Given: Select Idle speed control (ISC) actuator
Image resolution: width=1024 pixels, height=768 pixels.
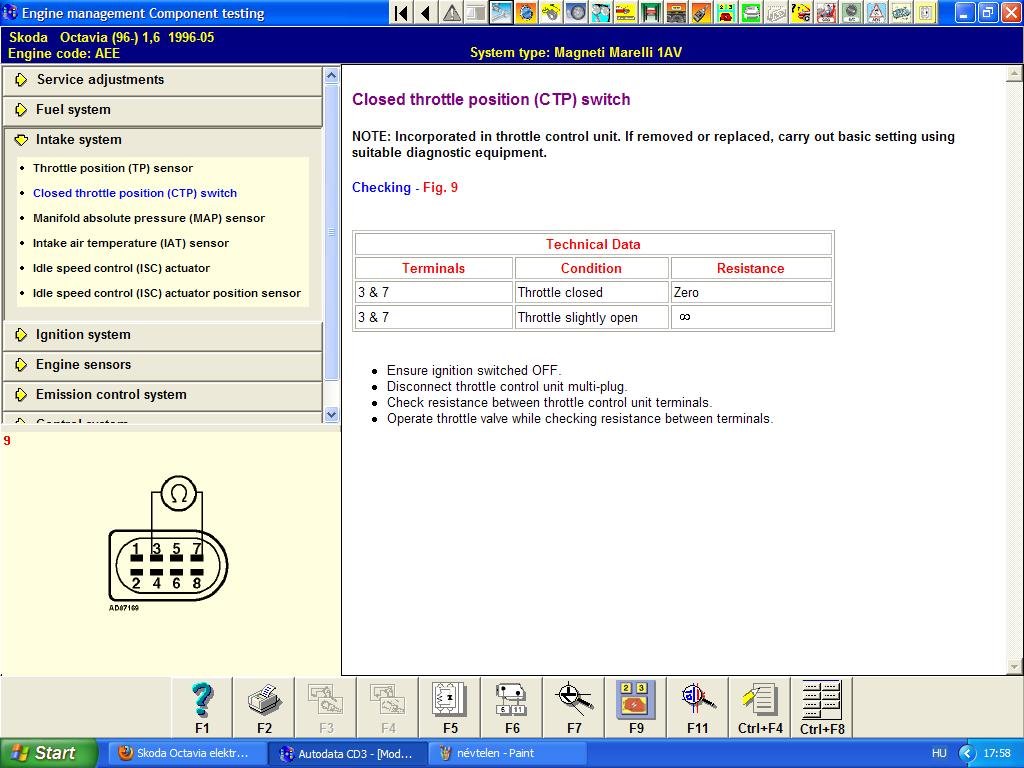Looking at the screenshot, I should [x=121, y=268].
